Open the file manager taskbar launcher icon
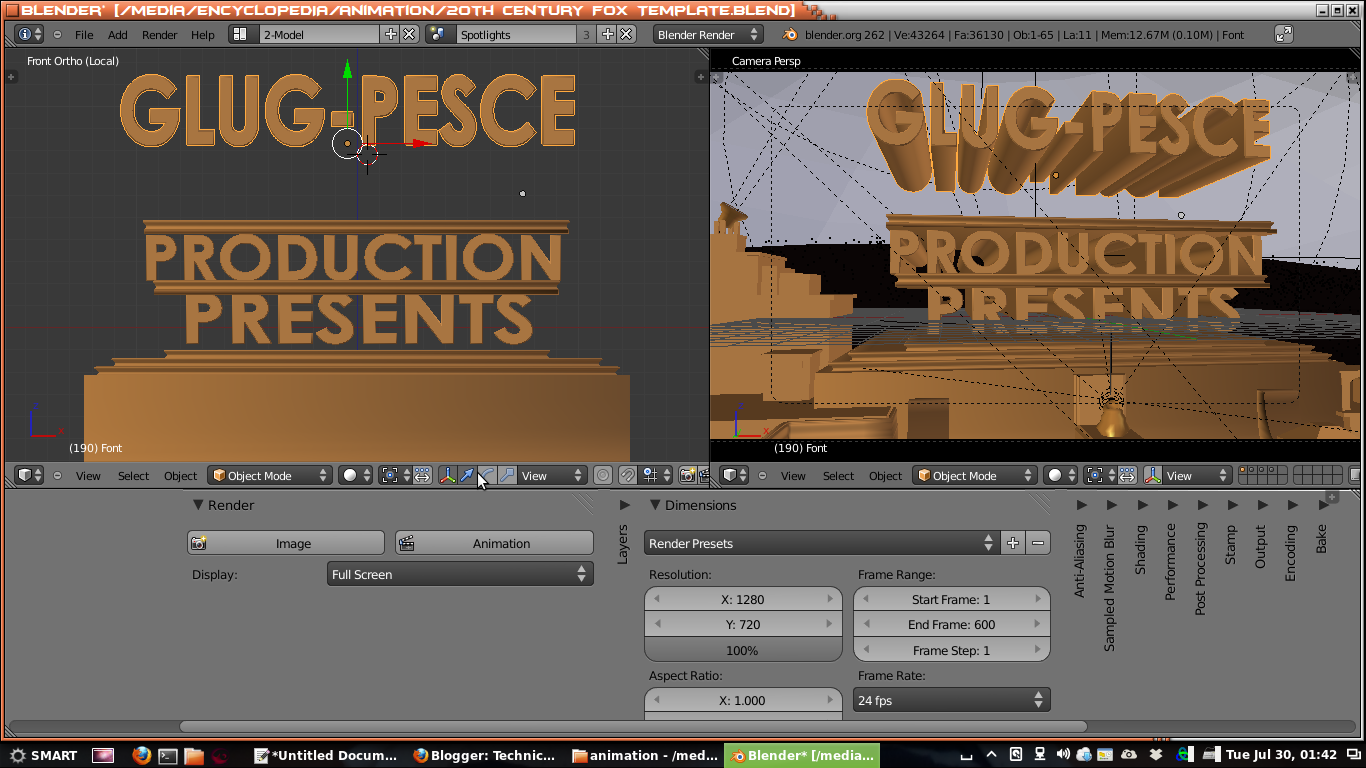 click(194, 755)
